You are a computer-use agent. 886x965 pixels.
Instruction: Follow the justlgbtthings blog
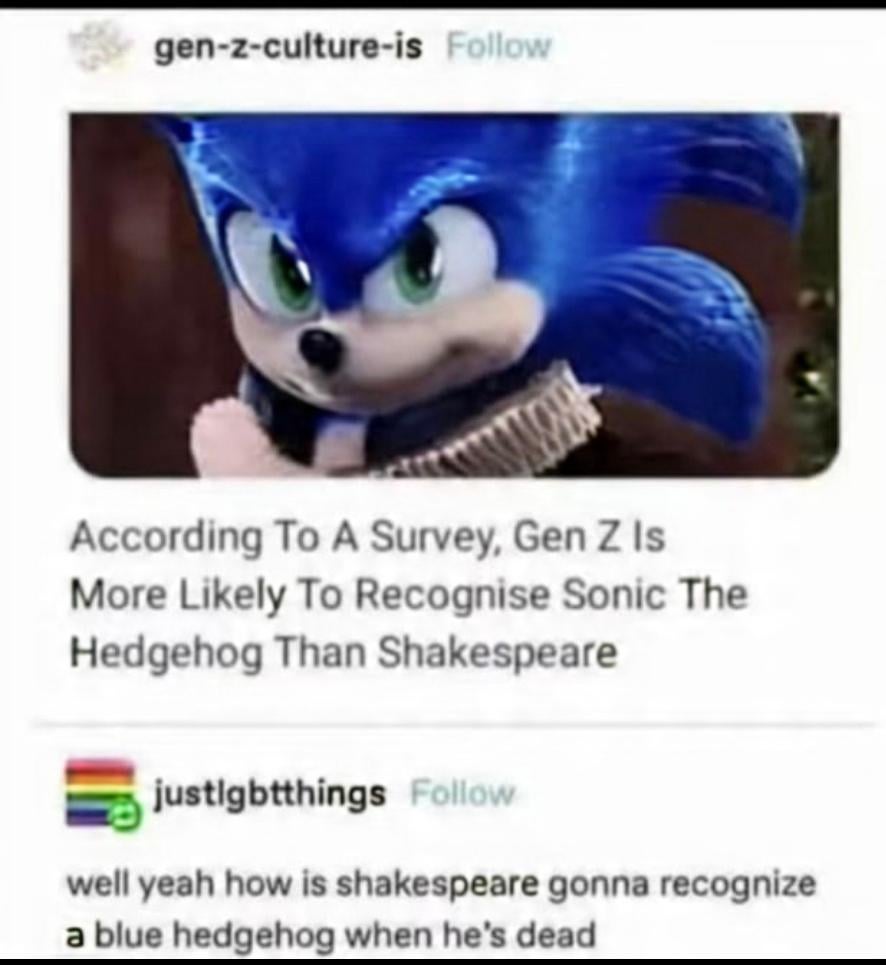[x=464, y=794]
